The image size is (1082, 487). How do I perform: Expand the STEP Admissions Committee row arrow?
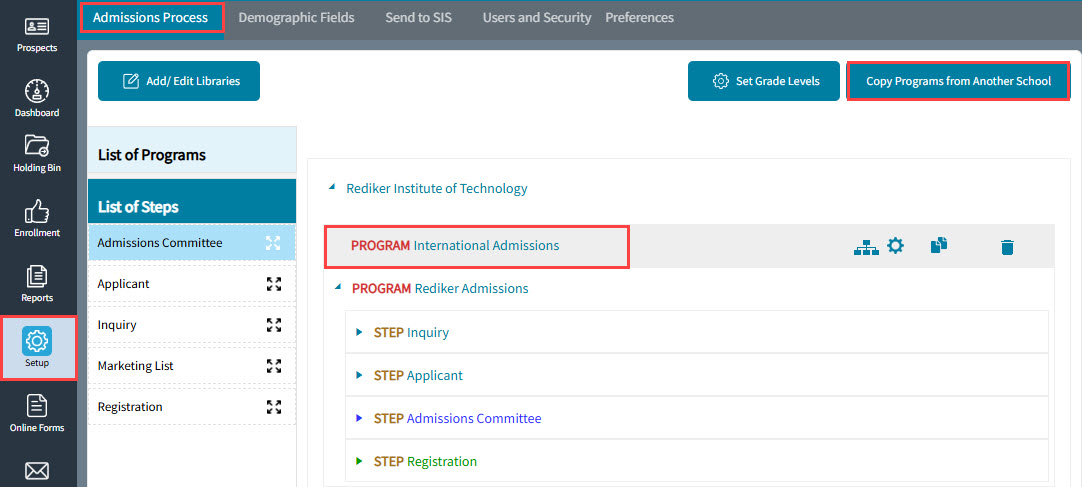pyautogui.click(x=359, y=418)
